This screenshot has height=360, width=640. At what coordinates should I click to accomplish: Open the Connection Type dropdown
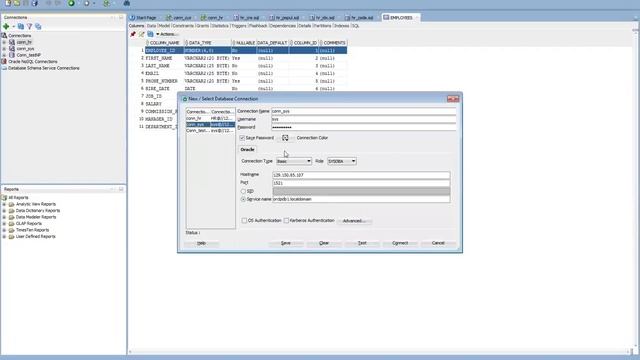coord(294,161)
